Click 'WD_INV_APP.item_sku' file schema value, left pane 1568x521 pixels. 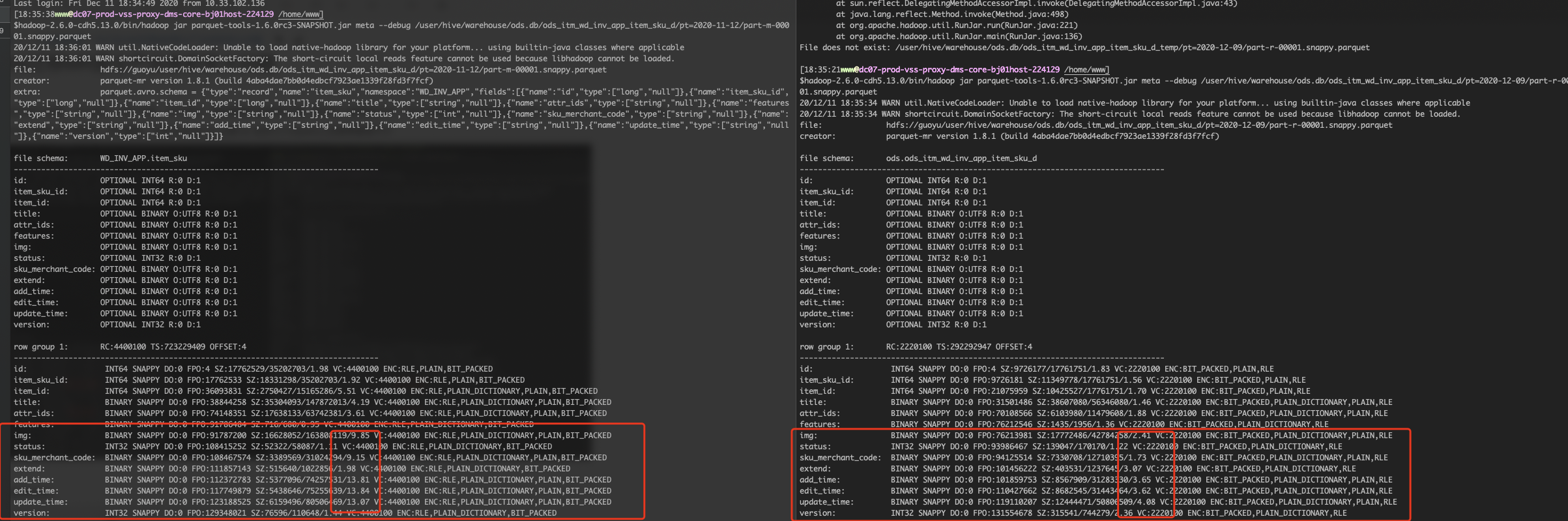pyautogui.click(x=143, y=158)
